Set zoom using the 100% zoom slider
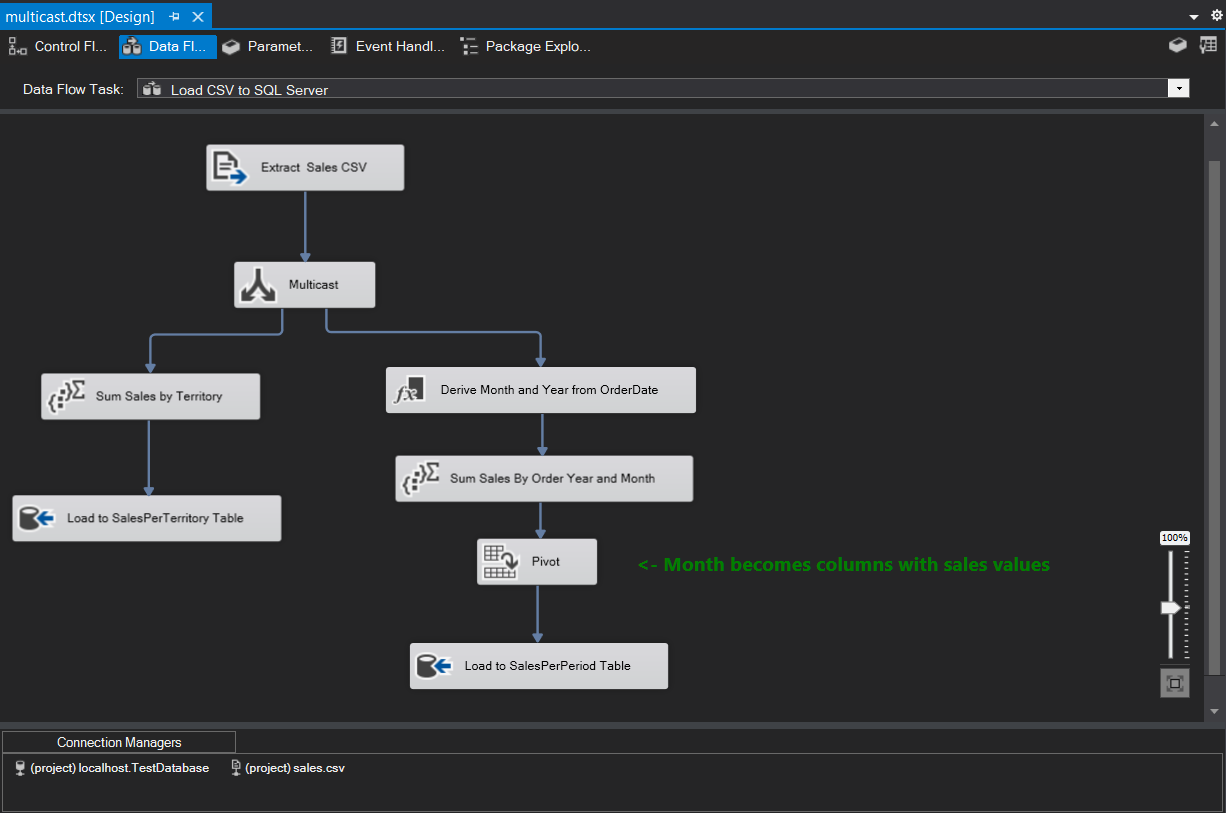The height and width of the screenshot is (813, 1226). click(1170, 606)
